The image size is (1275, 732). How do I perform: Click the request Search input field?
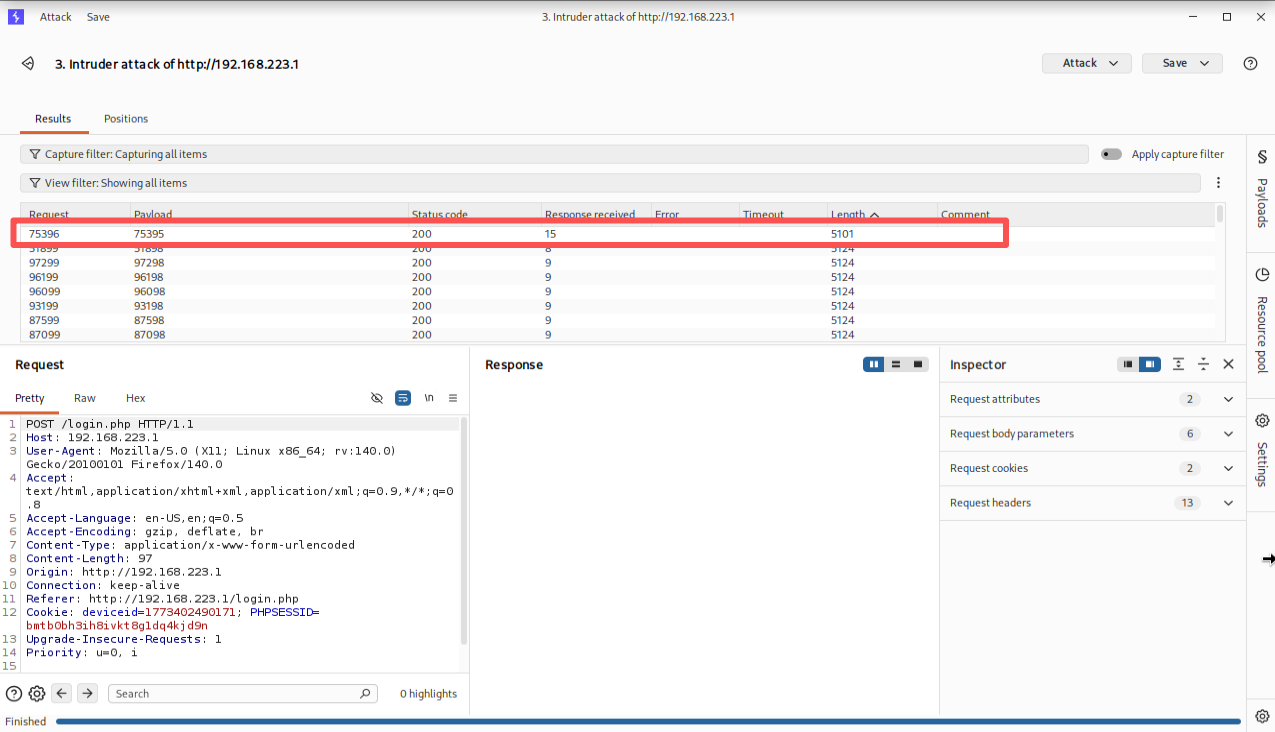coord(235,693)
